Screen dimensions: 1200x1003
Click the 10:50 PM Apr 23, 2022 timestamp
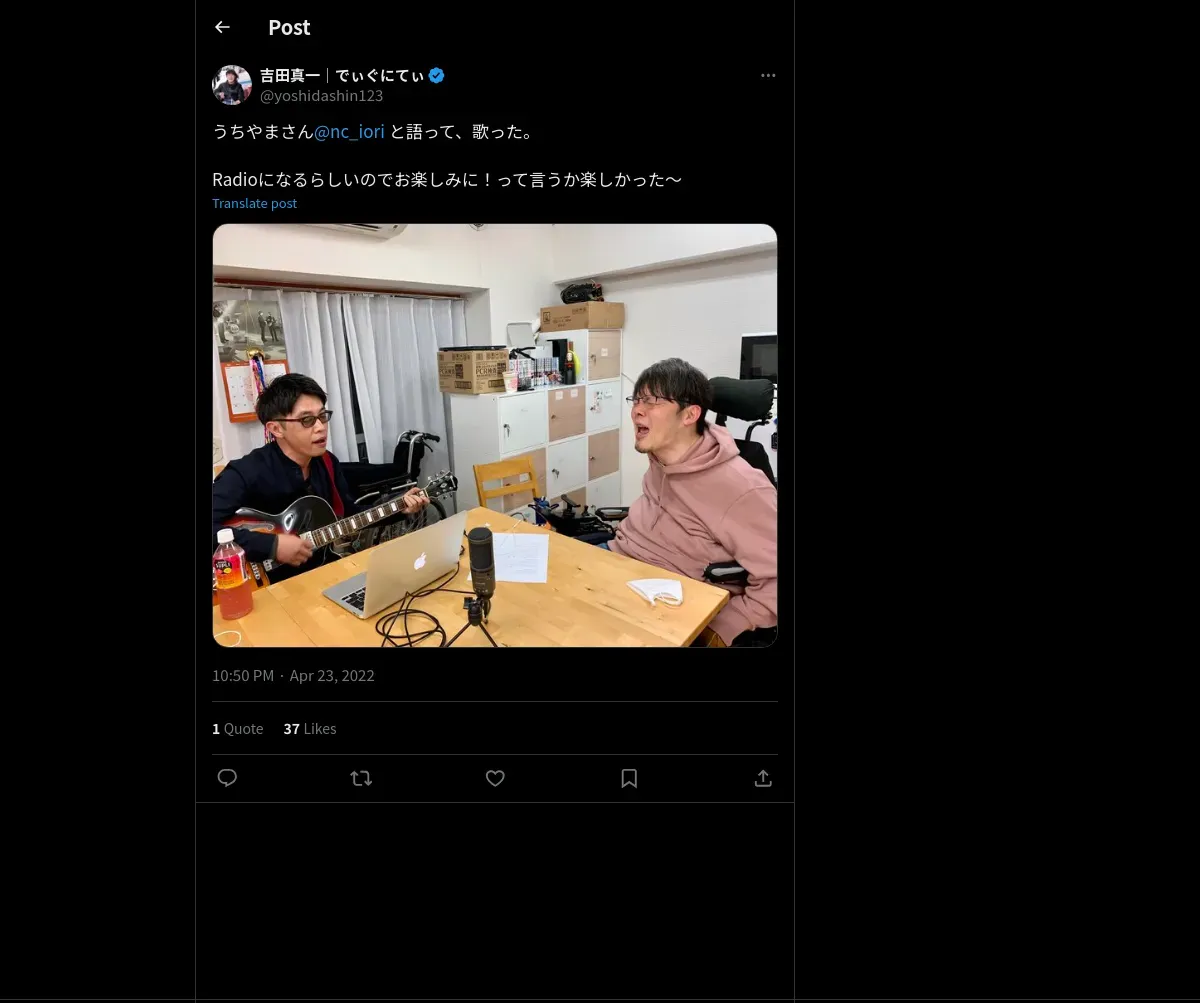(x=293, y=675)
